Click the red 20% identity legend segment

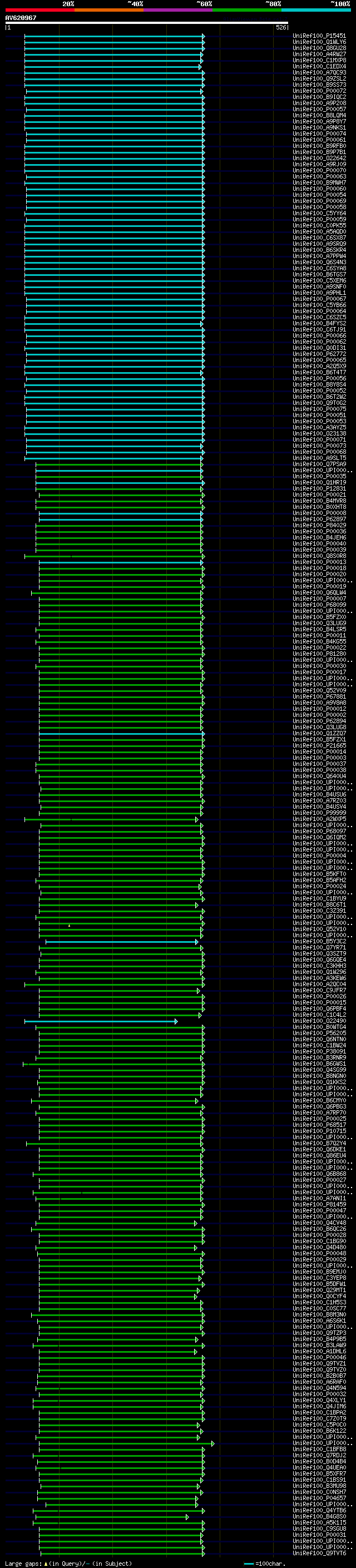pyautogui.click(x=40, y=10)
